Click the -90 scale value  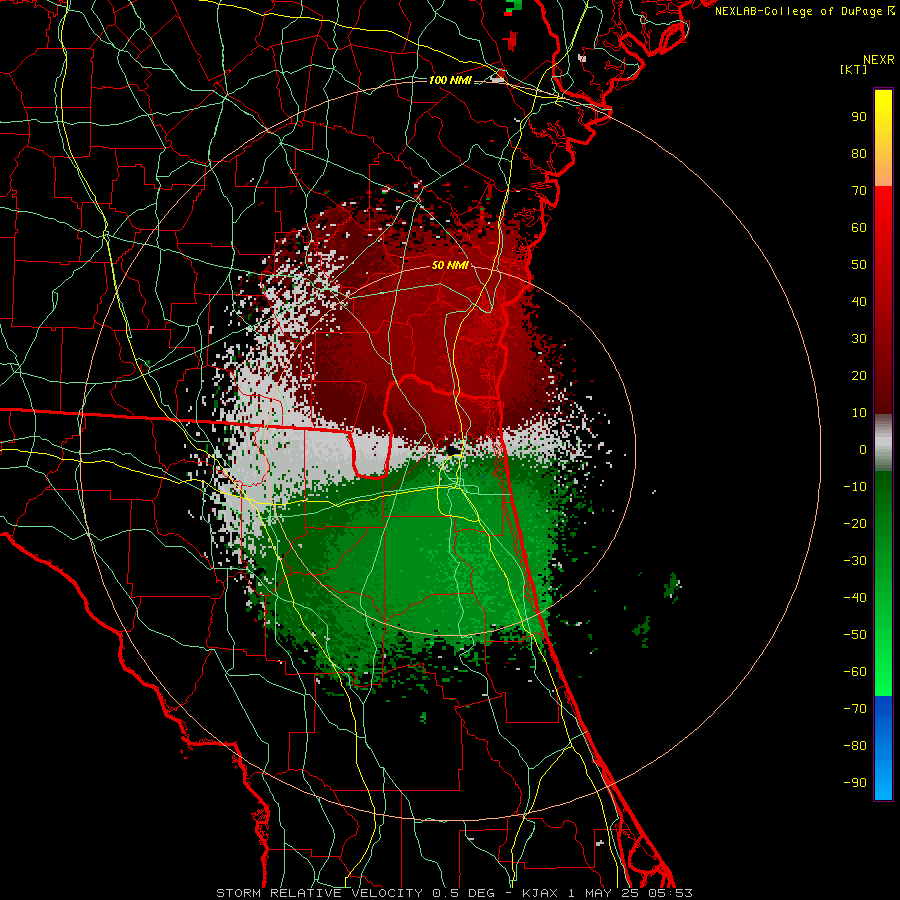point(855,783)
